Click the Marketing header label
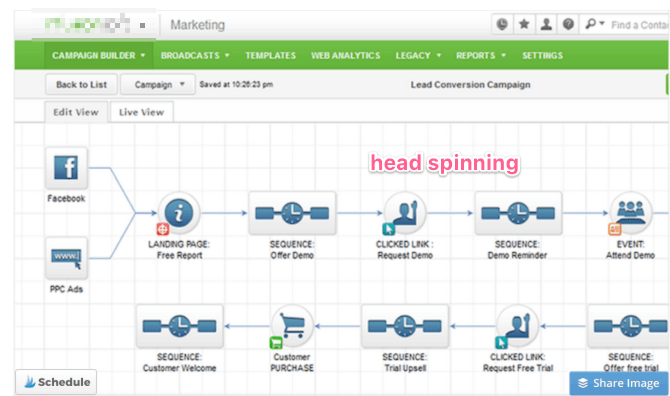This screenshot has width=670, height=396. (x=197, y=25)
